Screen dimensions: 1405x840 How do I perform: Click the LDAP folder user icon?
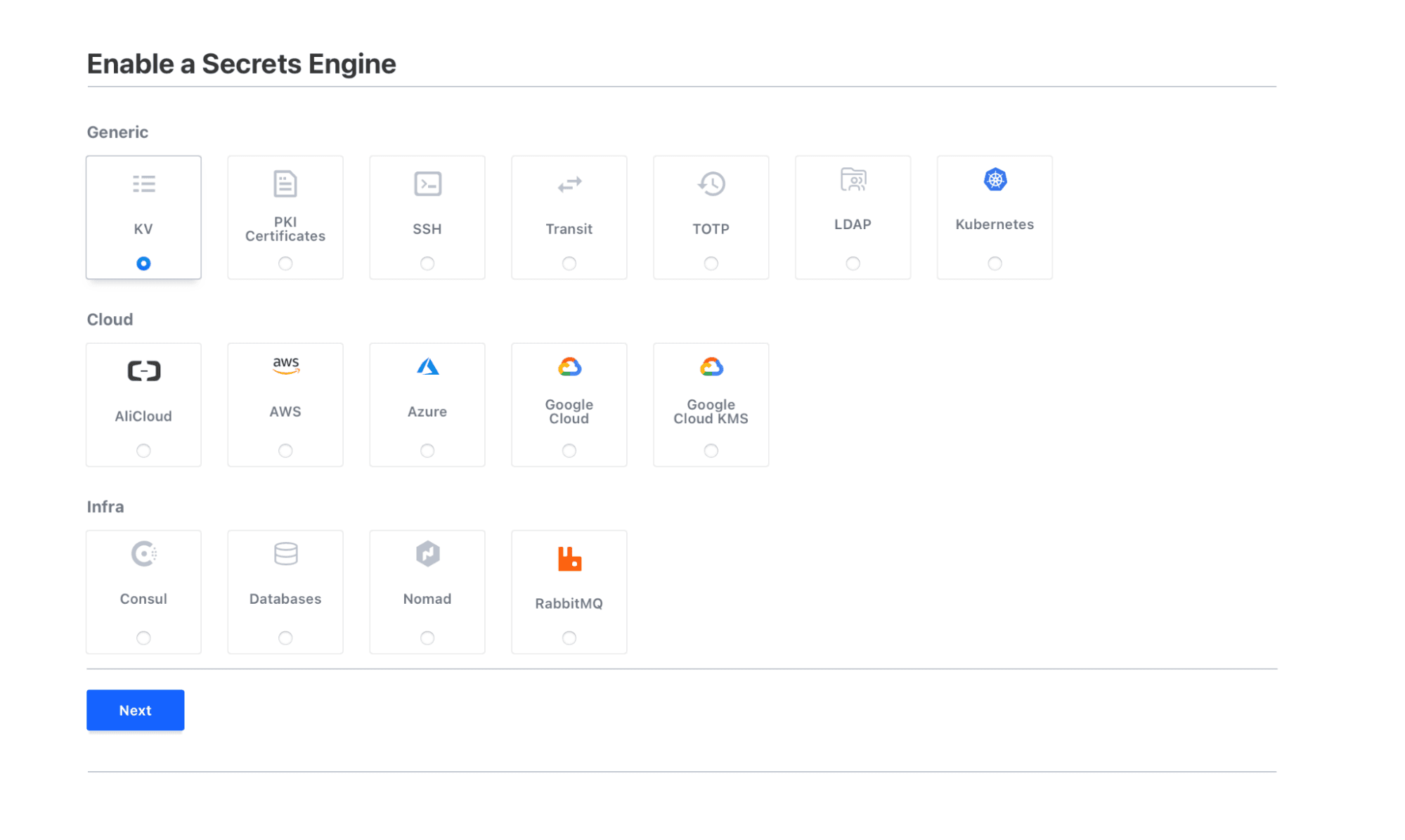click(853, 180)
